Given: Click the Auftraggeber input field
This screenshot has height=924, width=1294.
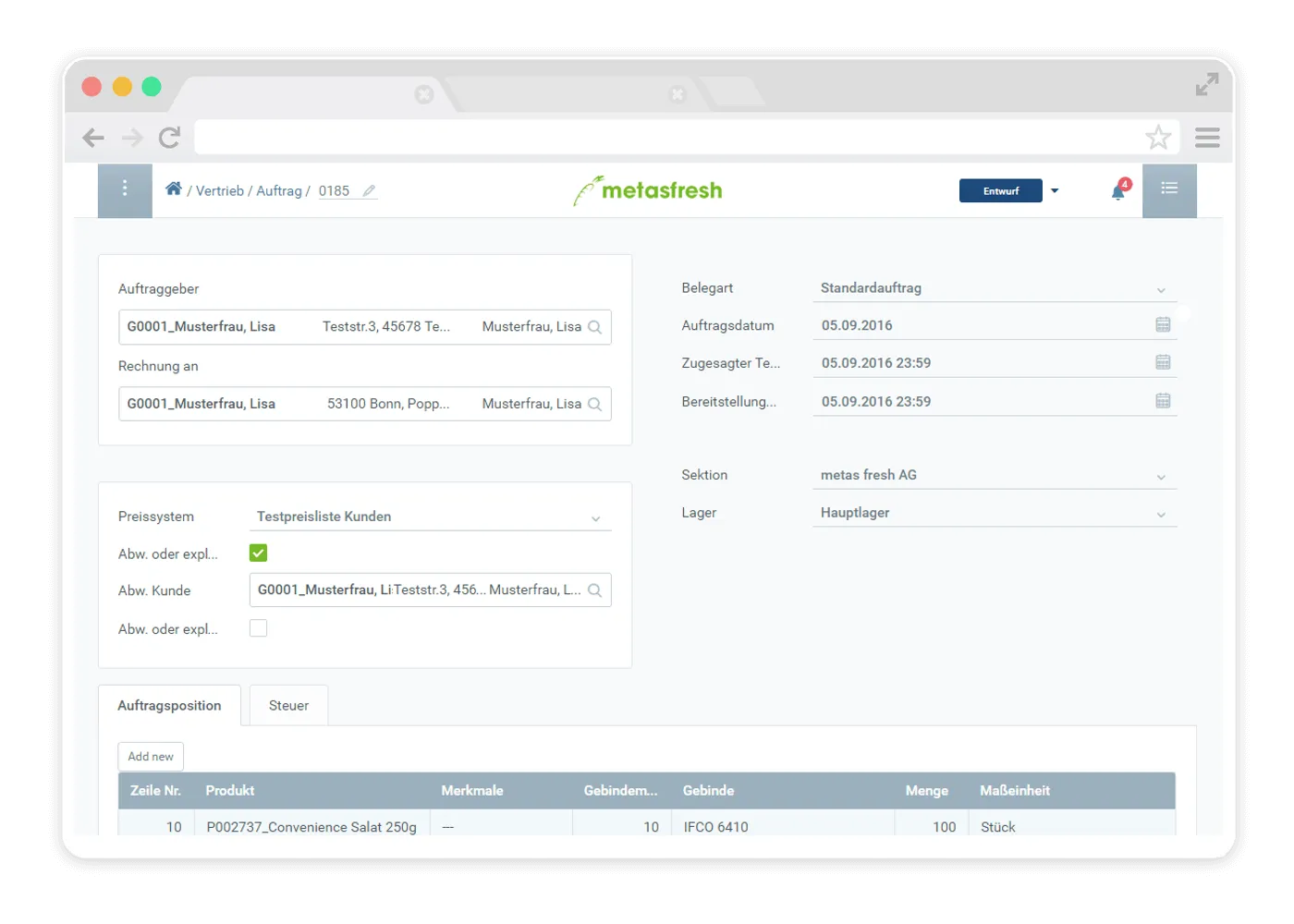Looking at the screenshot, I should (x=365, y=327).
